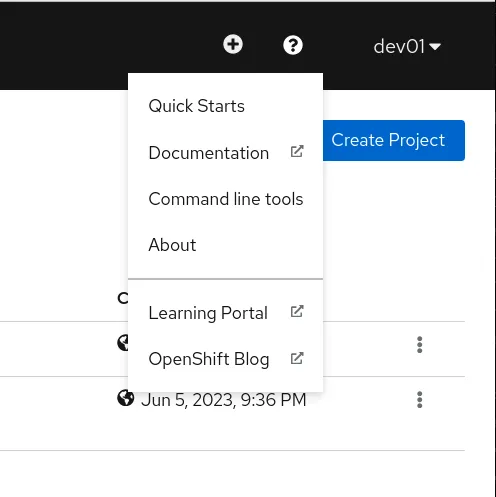This screenshot has width=496, height=497.
Task: Click partially hidden globe icon in first row
Action: click(123, 343)
